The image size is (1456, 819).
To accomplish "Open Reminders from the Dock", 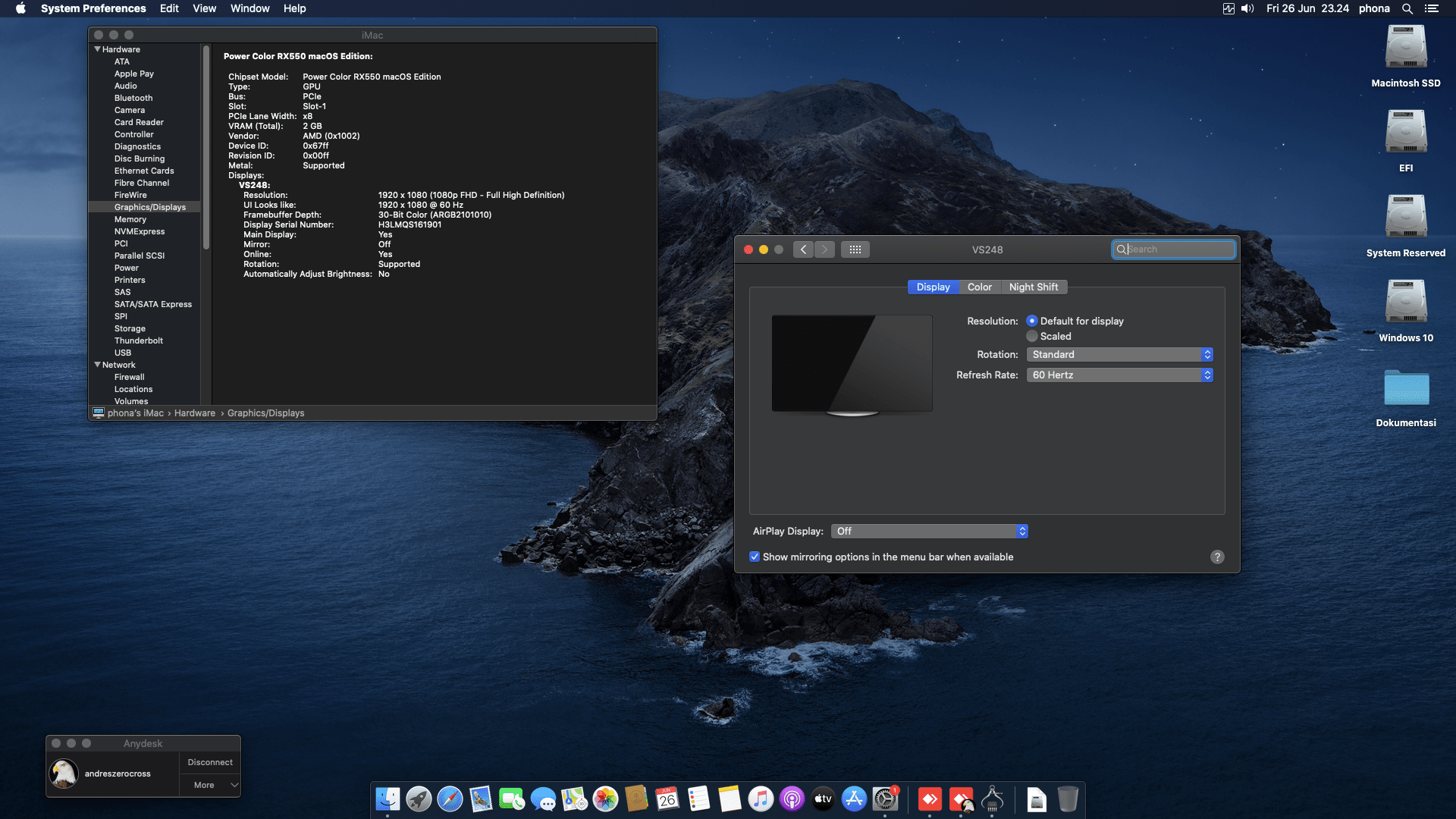I will coord(698,799).
